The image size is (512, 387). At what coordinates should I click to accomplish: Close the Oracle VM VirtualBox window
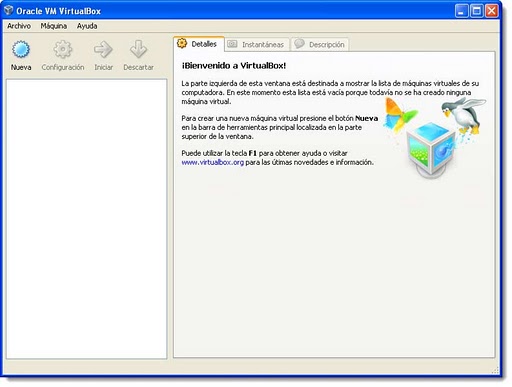coord(492,11)
